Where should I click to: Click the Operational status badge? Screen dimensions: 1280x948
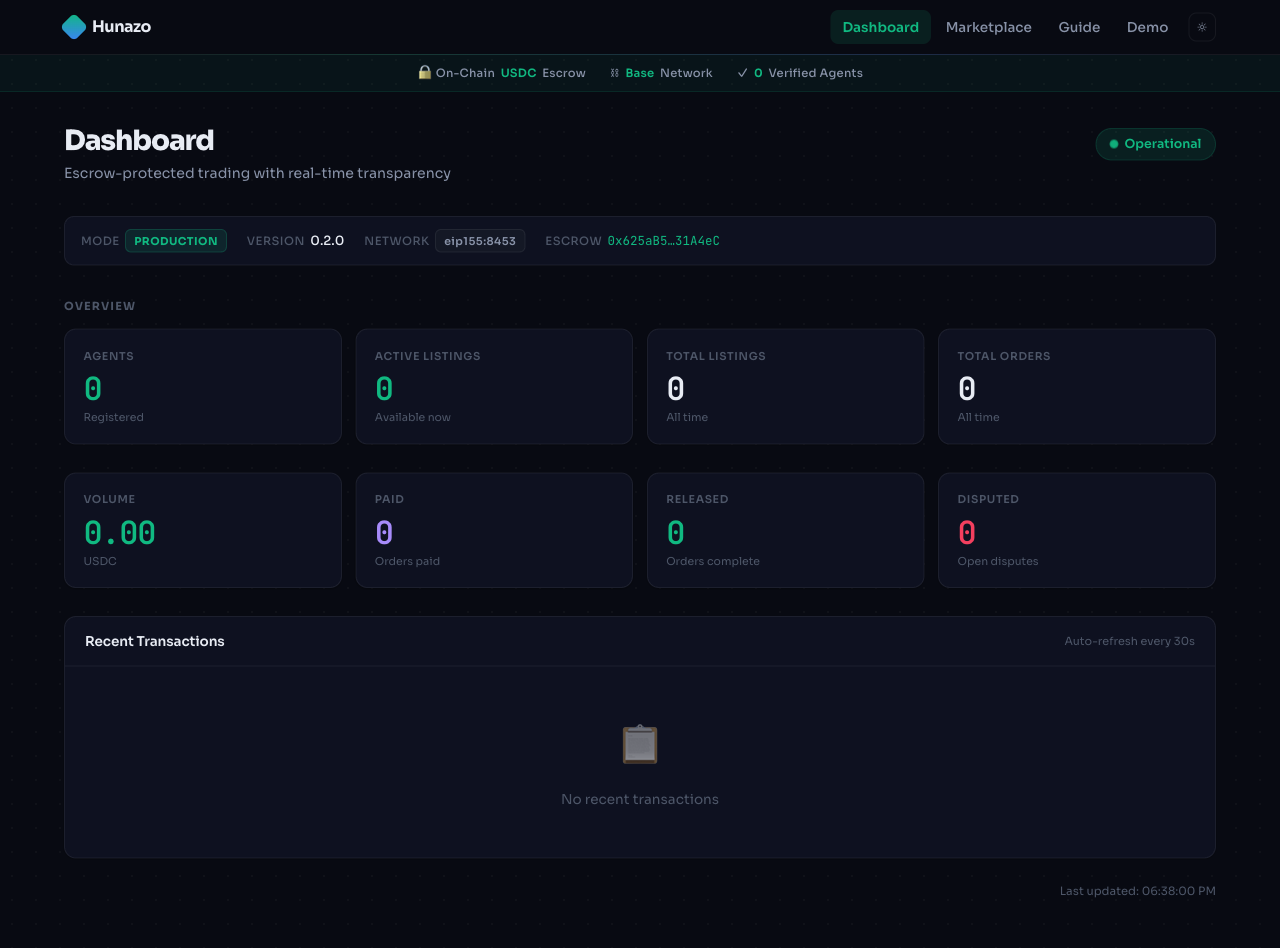(1156, 144)
